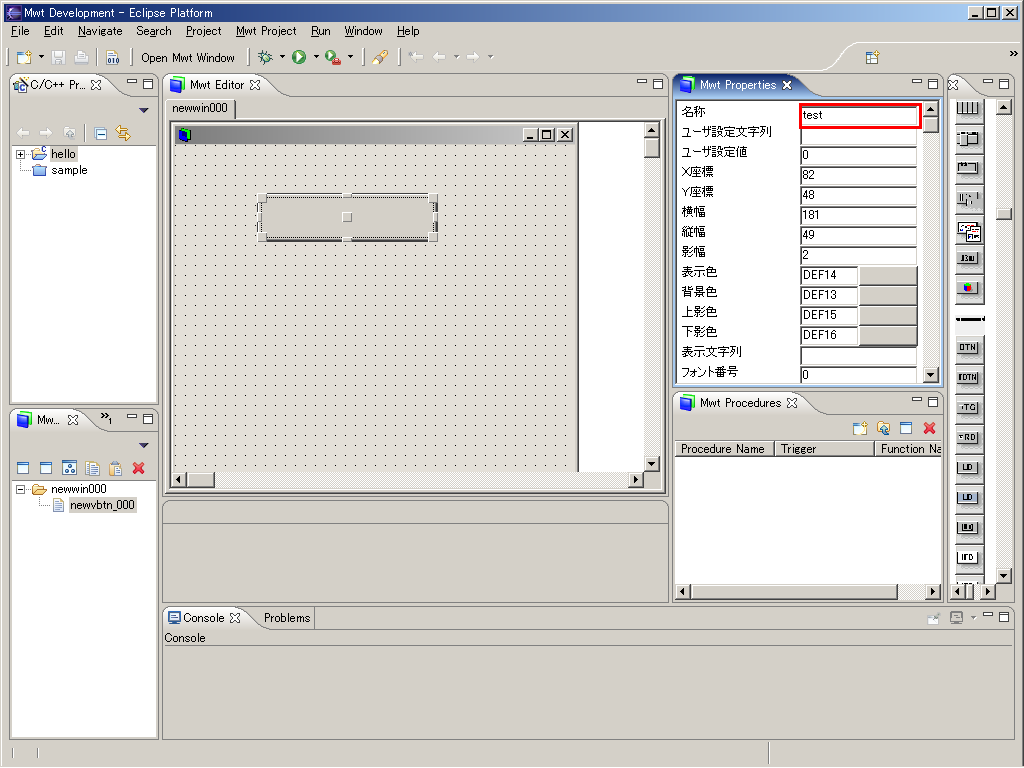Select the BTN widget in the palette
Viewport: 1024px width, 768px height.
(x=967, y=347)
